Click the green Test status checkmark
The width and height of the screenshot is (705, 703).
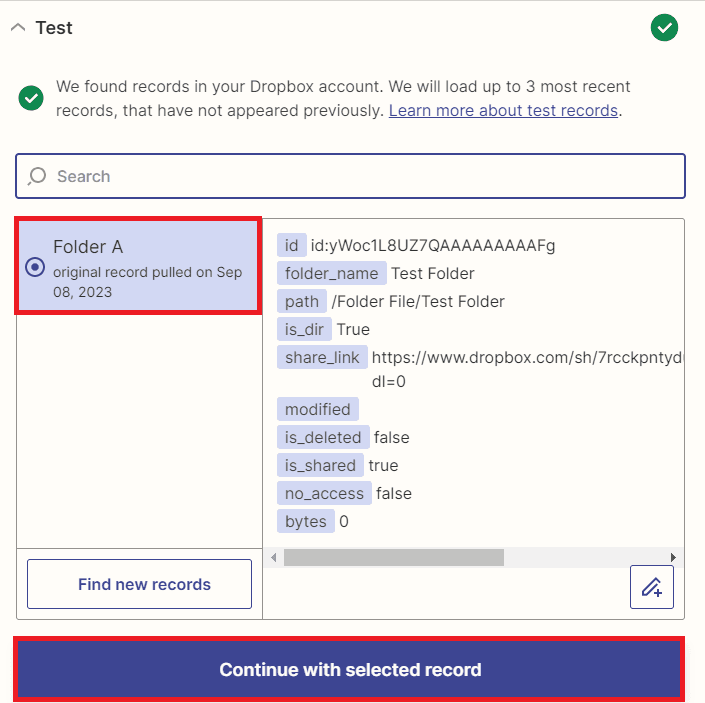pyautogui.click(x=664, y=28)
